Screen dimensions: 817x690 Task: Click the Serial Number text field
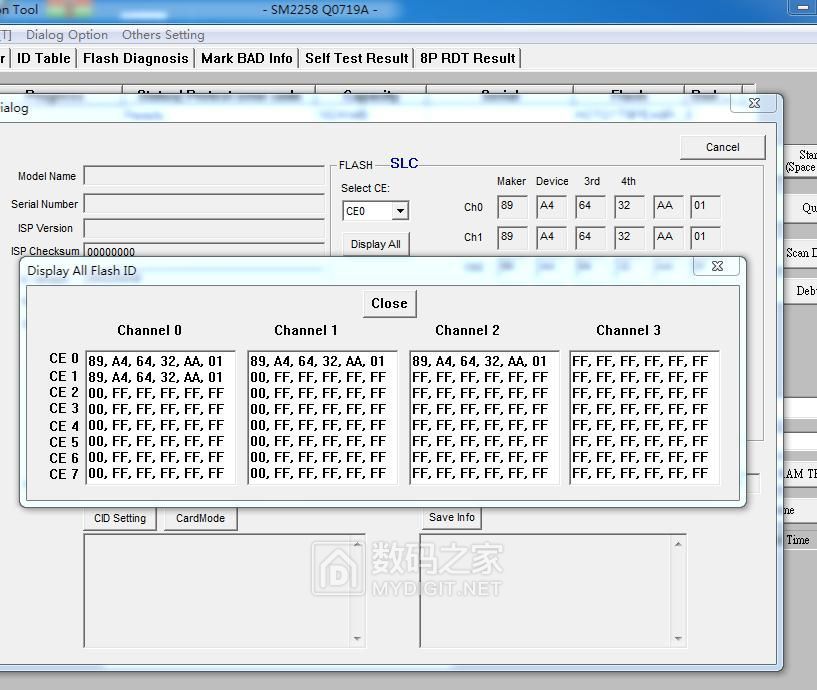pyautogui.click(x=204, y=204)
